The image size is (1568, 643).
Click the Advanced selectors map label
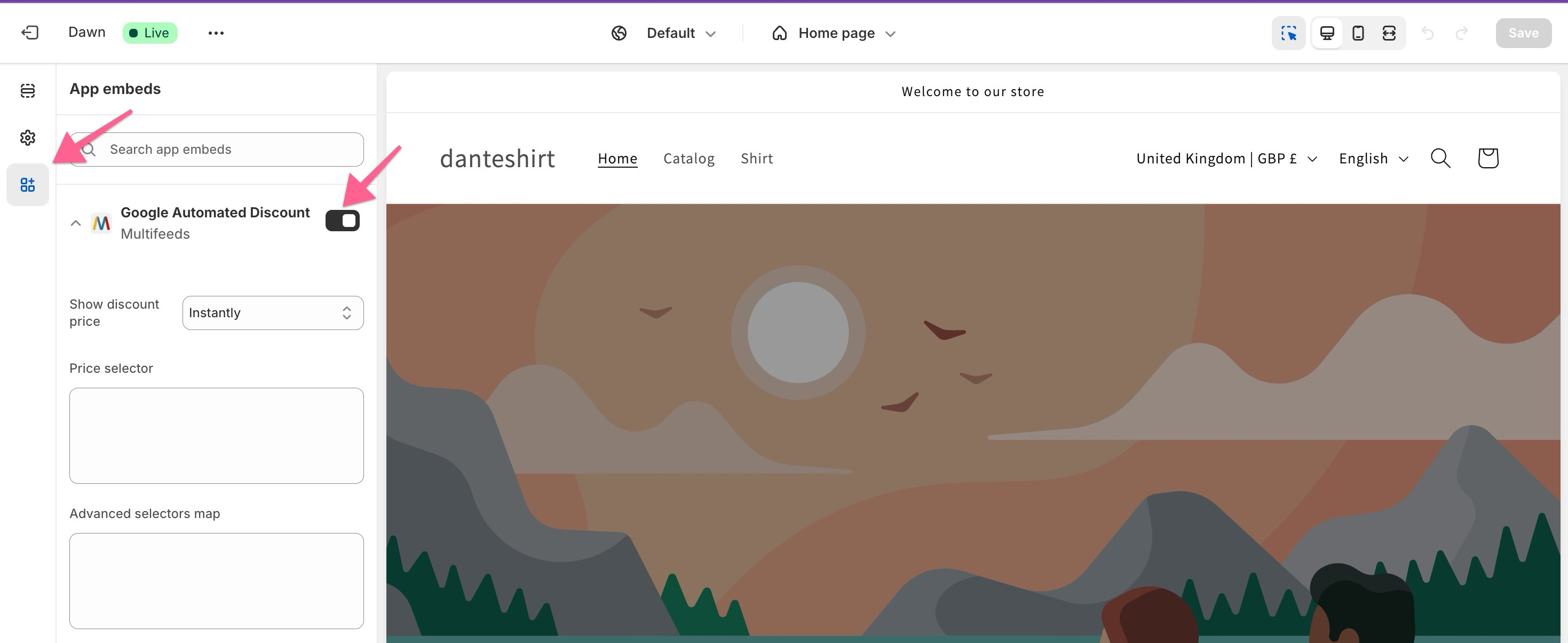point(145,513)
